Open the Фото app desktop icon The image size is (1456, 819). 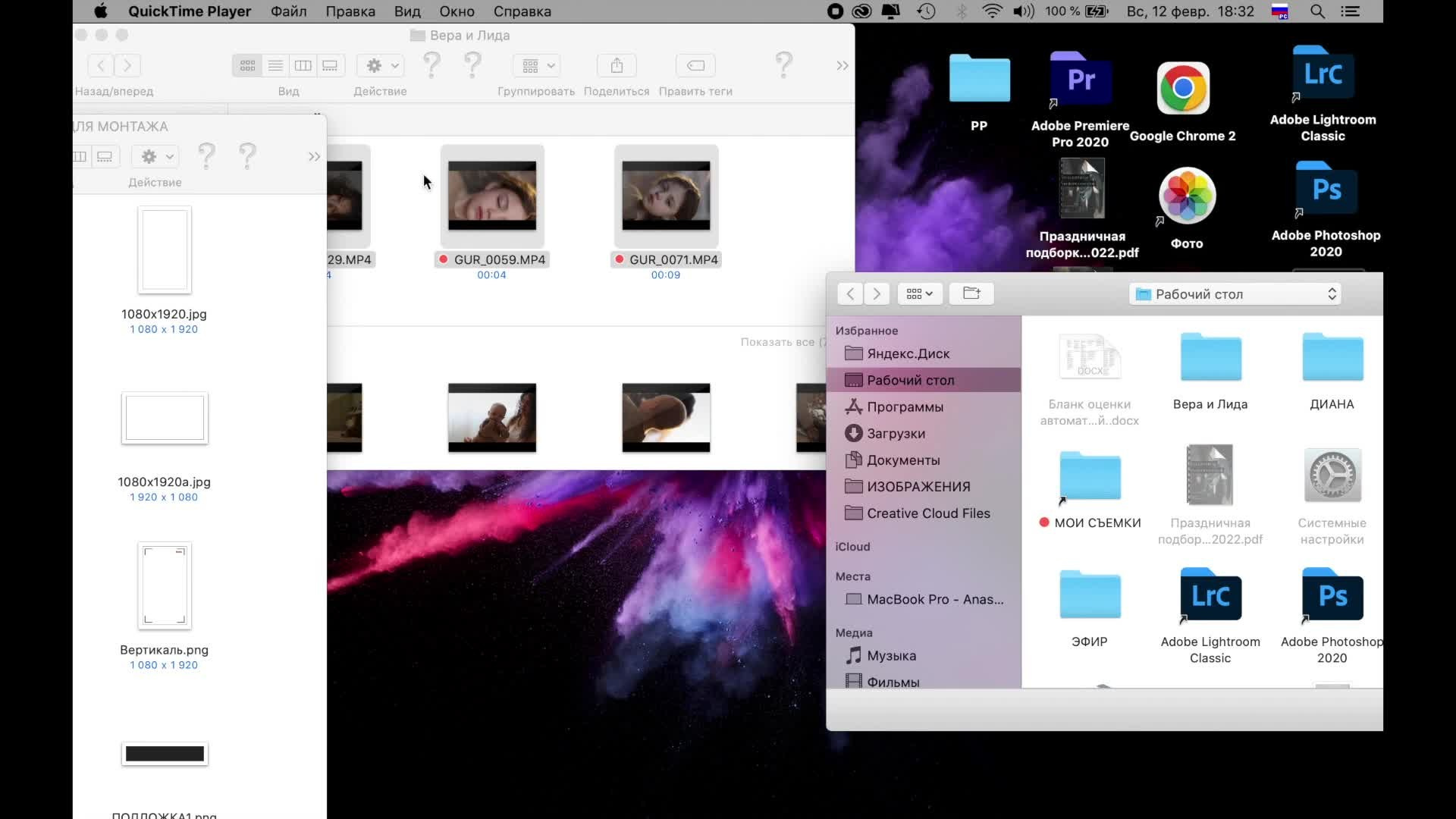click(x=1187, y=197)
